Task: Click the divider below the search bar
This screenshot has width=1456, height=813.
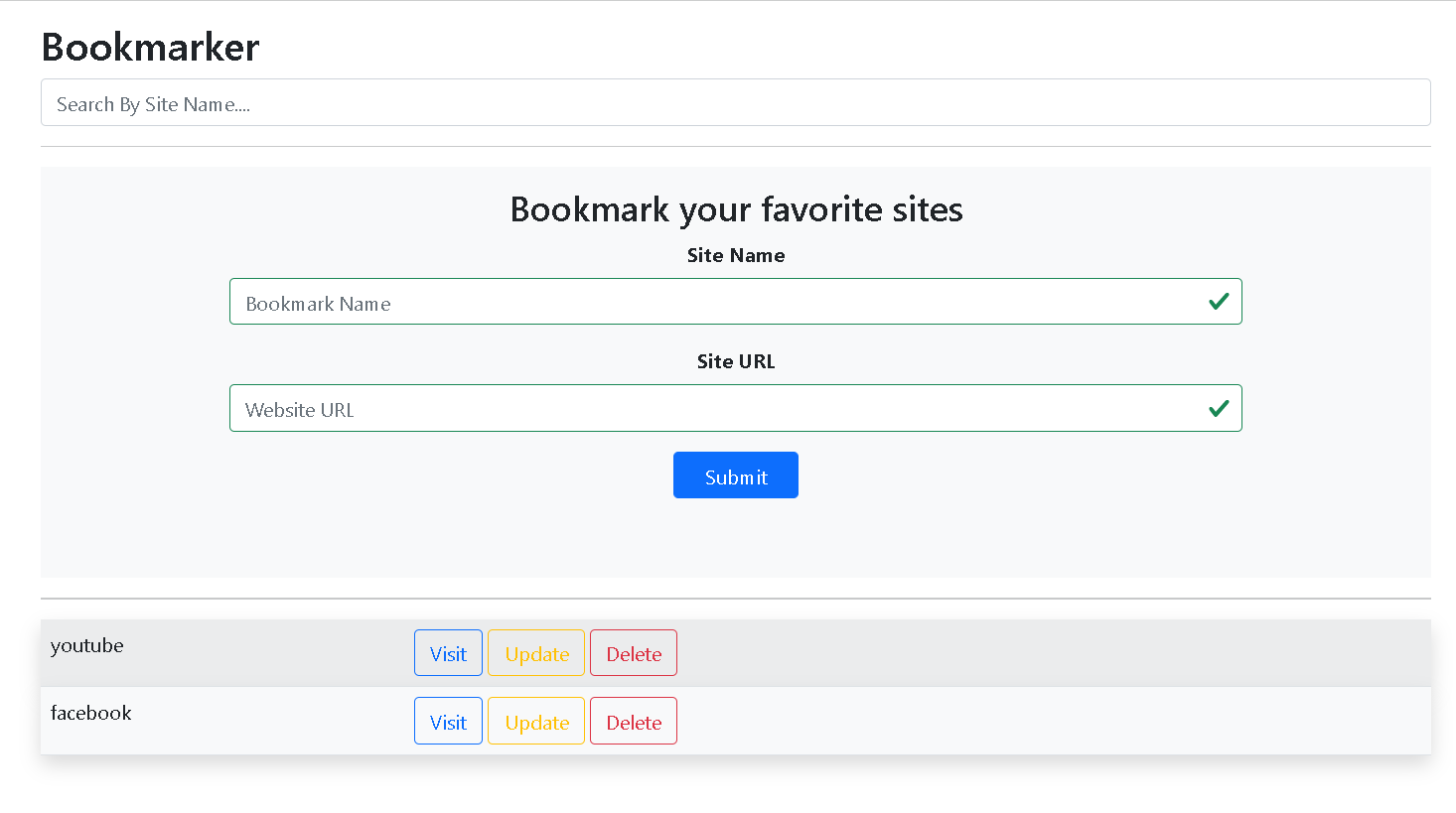Action: click(x=735, y=147)
